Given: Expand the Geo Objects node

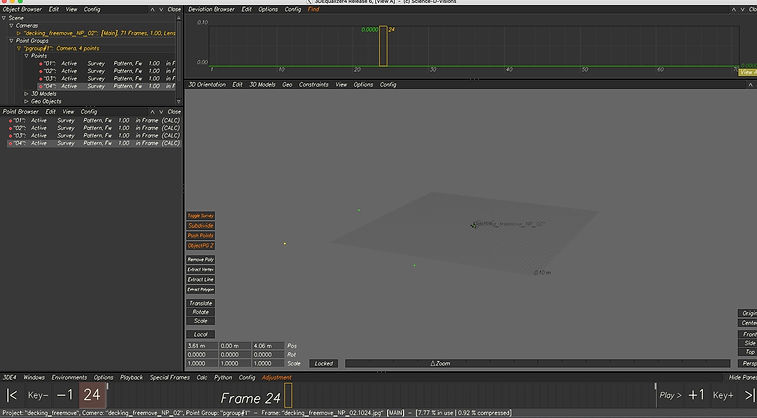Looking at the screenshot, I should 27,101.
